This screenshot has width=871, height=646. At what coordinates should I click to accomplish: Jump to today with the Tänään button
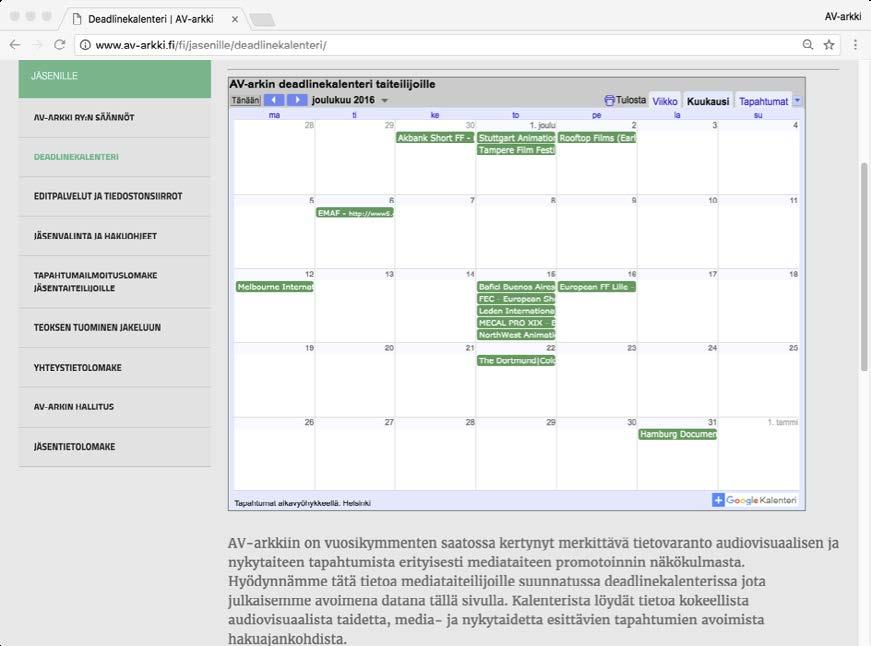click(246, 100)
